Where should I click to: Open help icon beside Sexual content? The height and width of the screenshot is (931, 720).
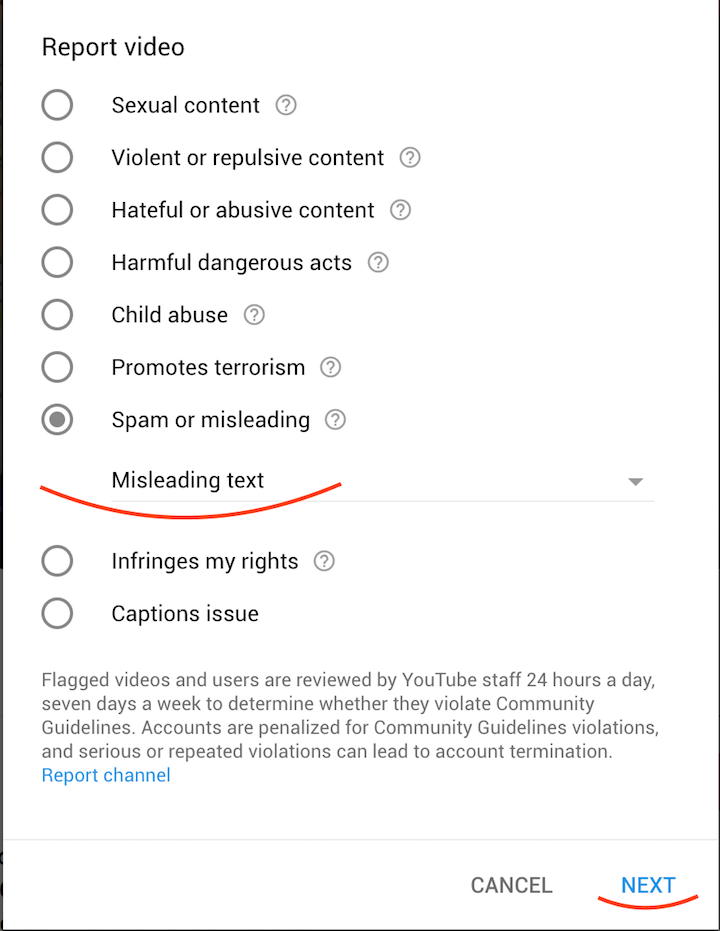tap(286, 105)
